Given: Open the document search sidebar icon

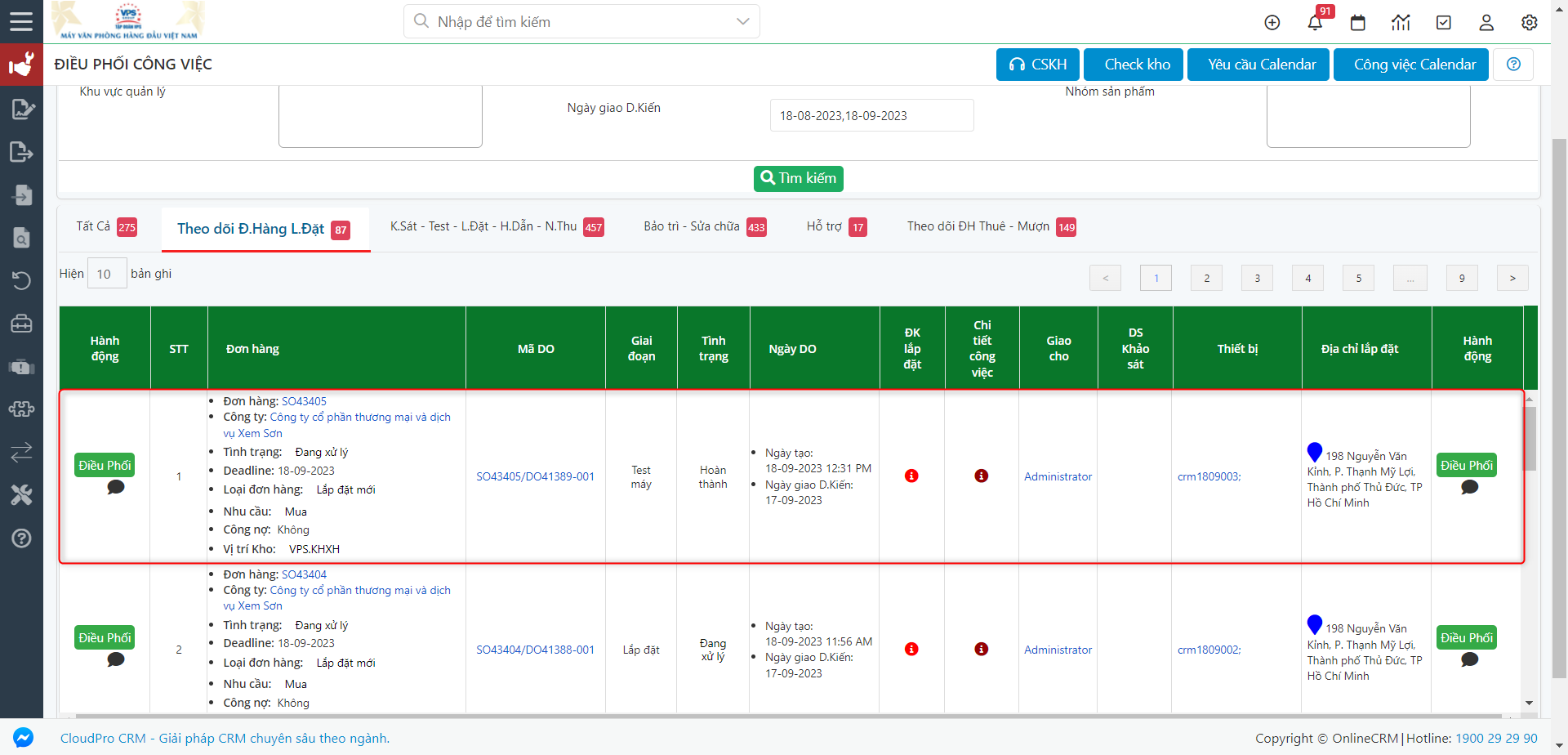Looking at the screenshot, I should pyautogui.click(x=21, y=238).
